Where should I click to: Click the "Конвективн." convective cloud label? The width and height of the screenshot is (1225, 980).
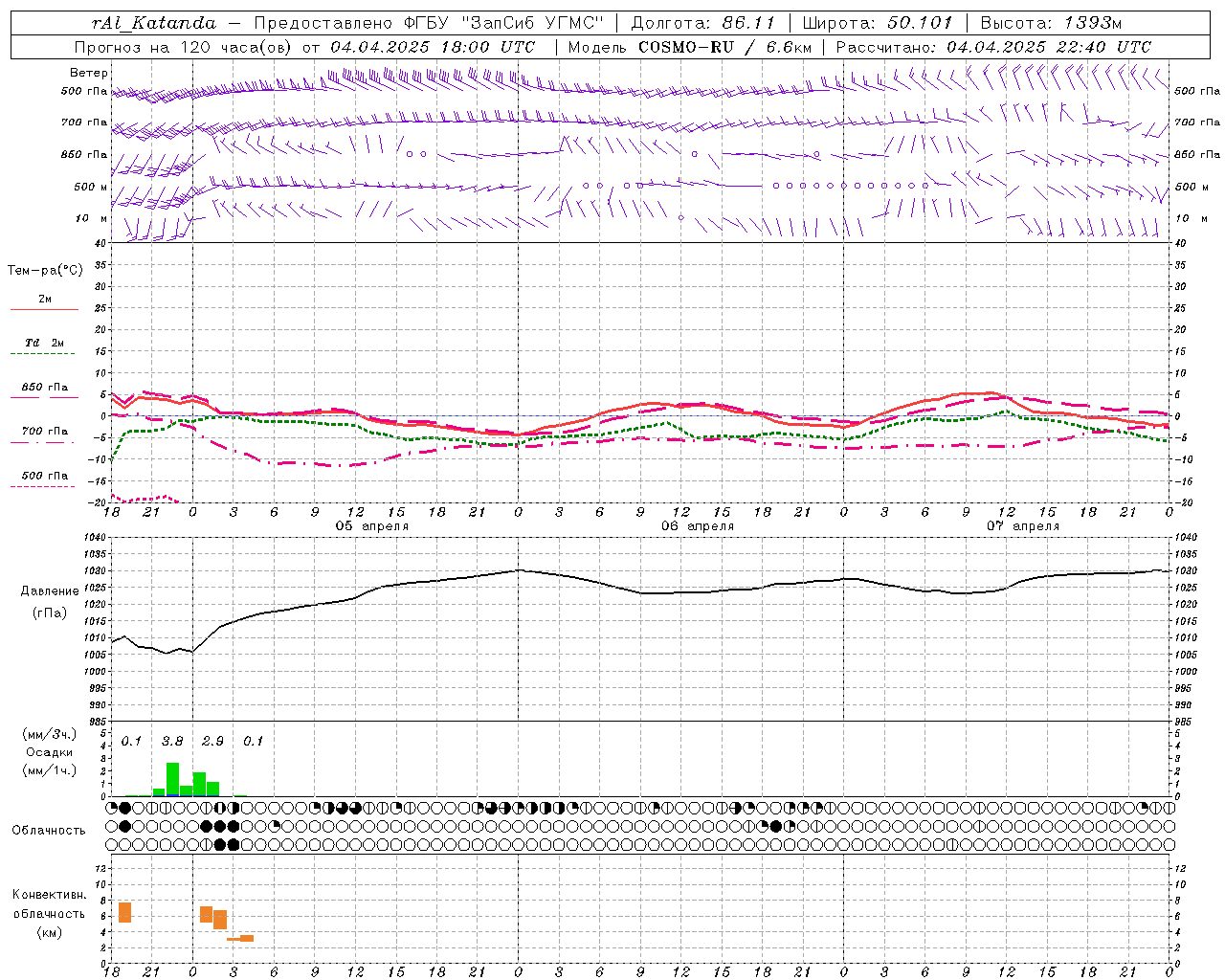(50, 895)
